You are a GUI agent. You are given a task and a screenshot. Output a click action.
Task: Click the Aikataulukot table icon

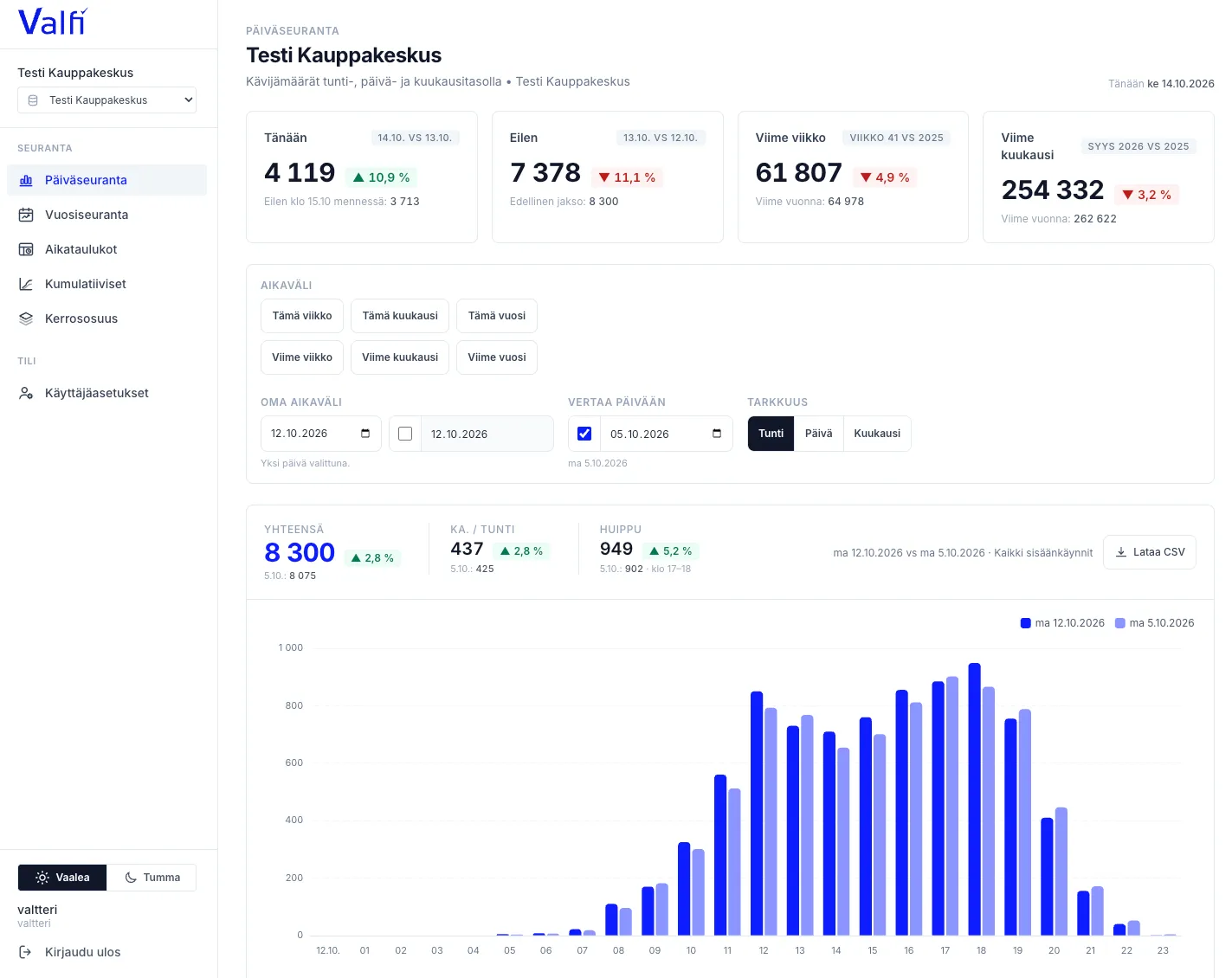pyautogui.click(x=26, y=249)
